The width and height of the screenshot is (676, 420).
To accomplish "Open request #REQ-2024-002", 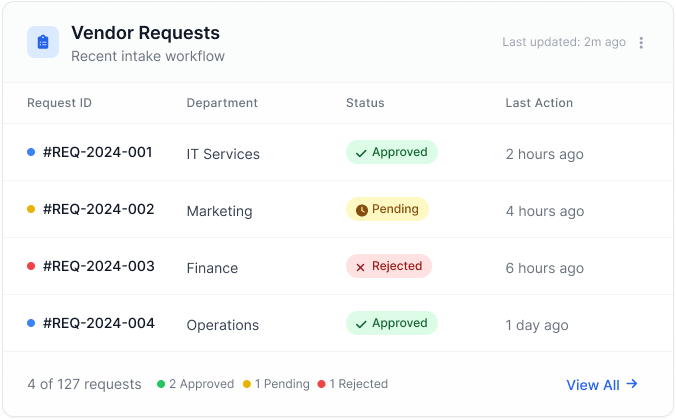I will (x=98, y=210).
